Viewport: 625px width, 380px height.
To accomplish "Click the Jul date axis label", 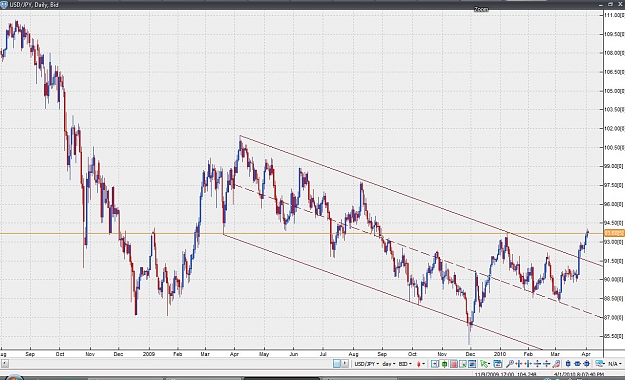I will 323,354.
